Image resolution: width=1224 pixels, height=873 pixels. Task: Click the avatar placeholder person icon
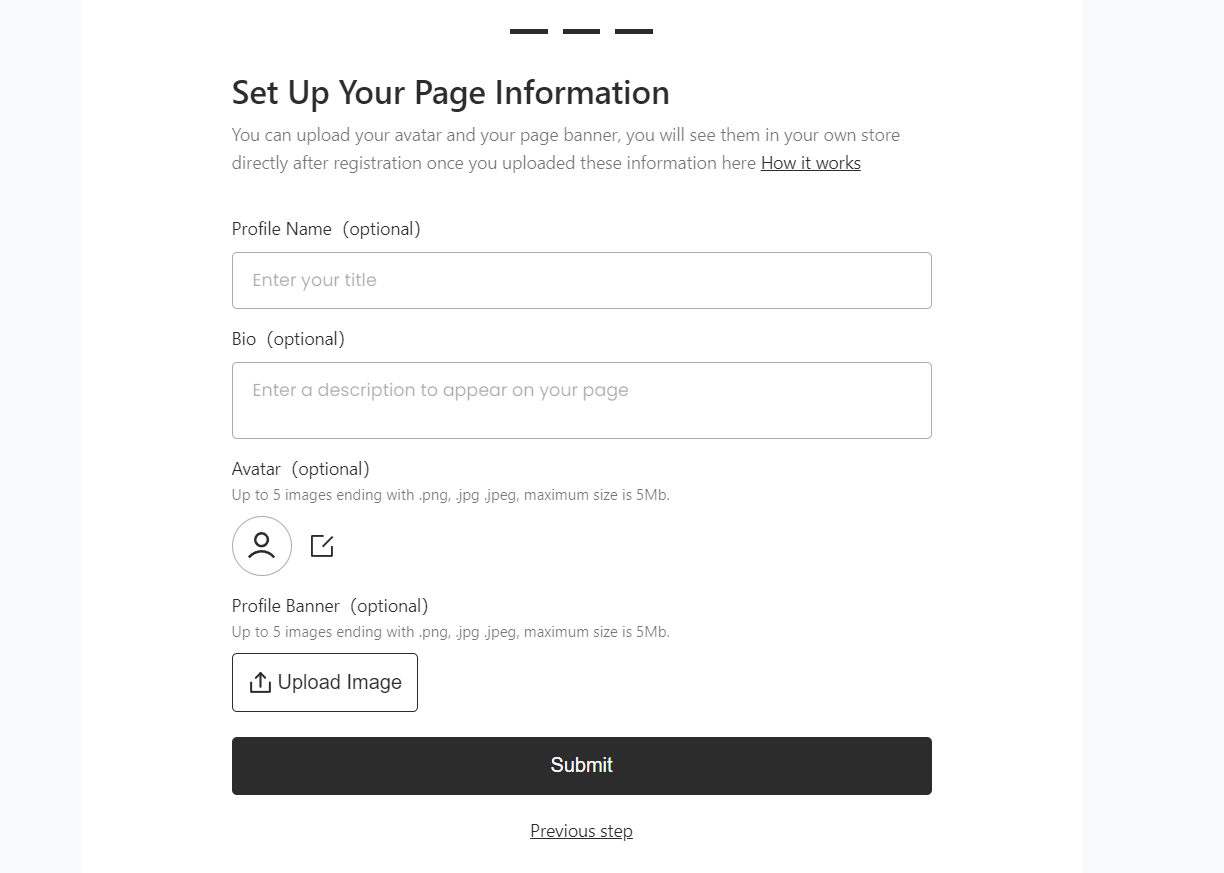click(x=262, y=546)
